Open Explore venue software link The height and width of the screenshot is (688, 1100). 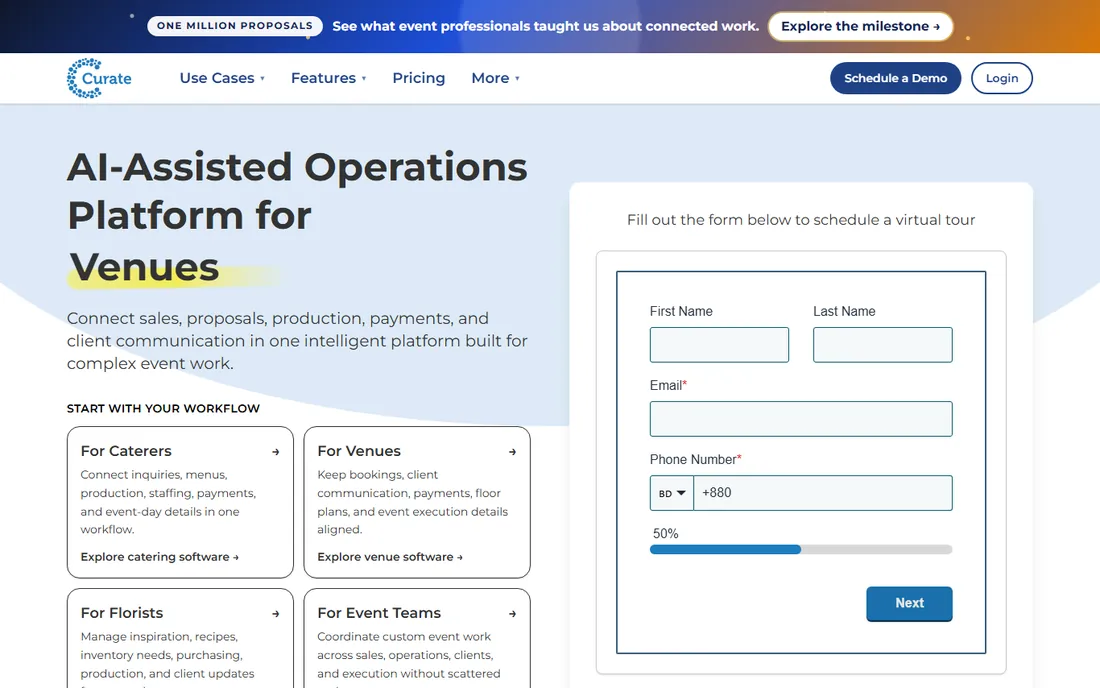[390, 557]
